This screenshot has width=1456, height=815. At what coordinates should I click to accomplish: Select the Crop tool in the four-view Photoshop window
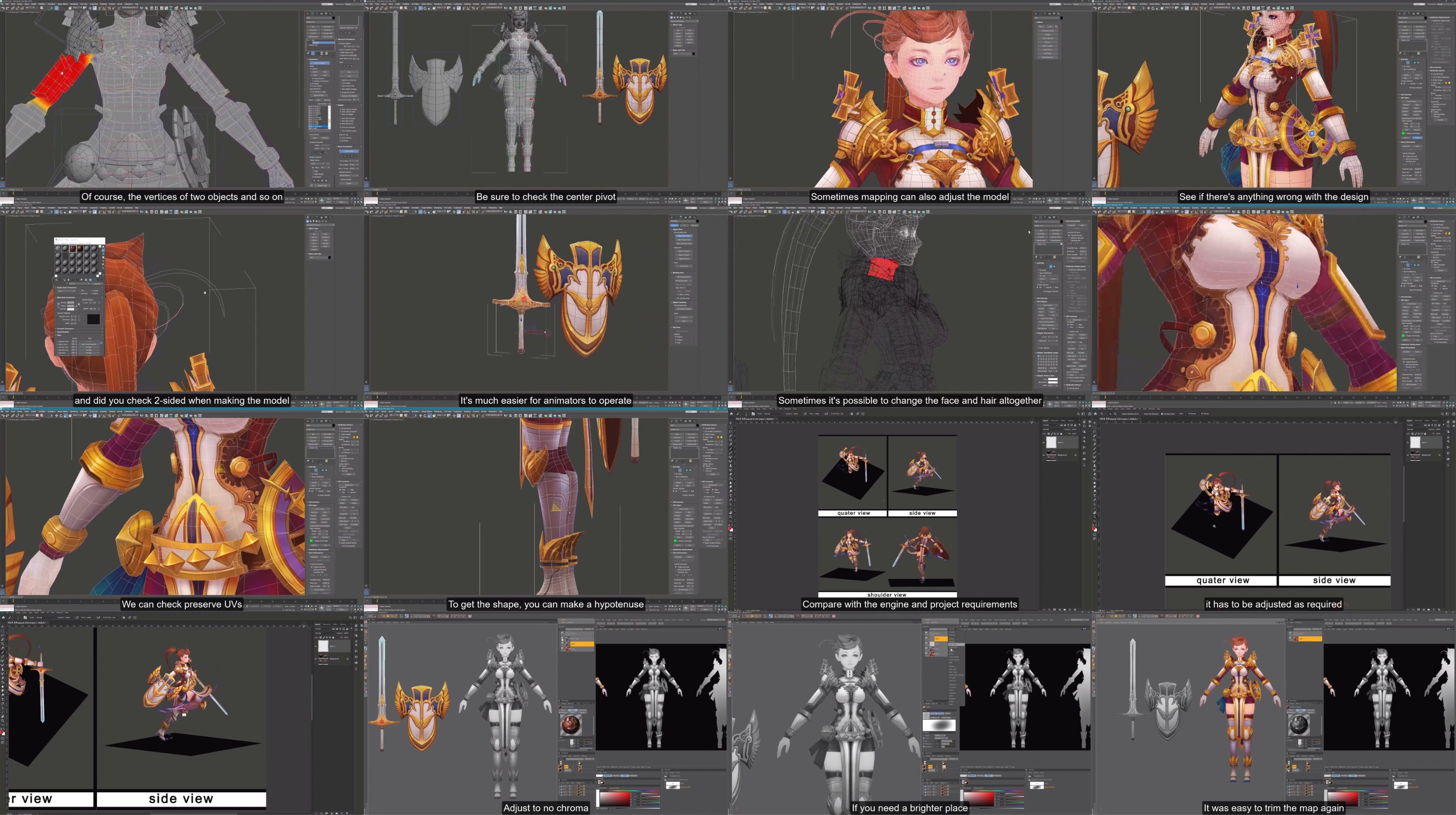[x=731, y=441]
